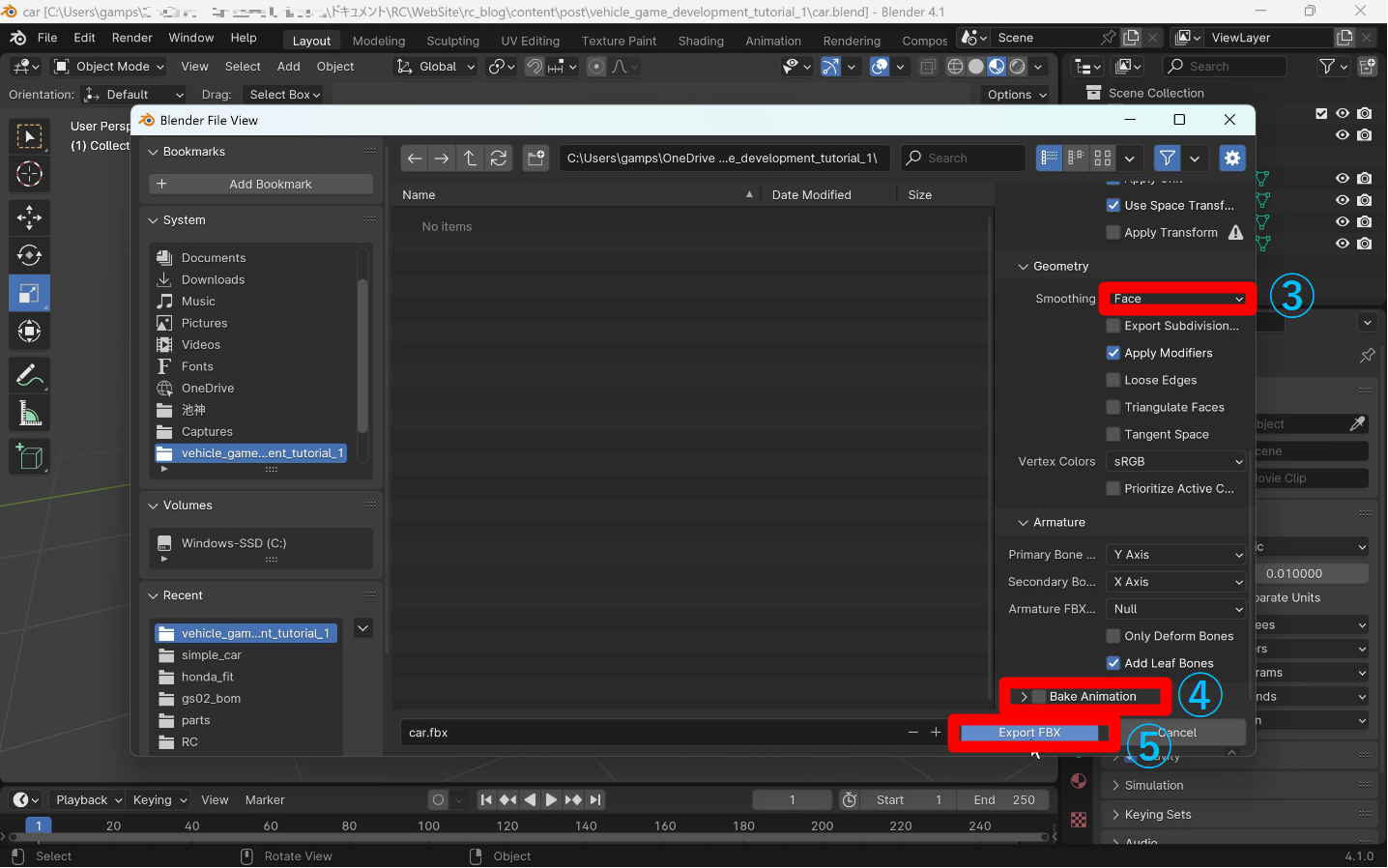Select the Add Cube tool

point(29,457)
